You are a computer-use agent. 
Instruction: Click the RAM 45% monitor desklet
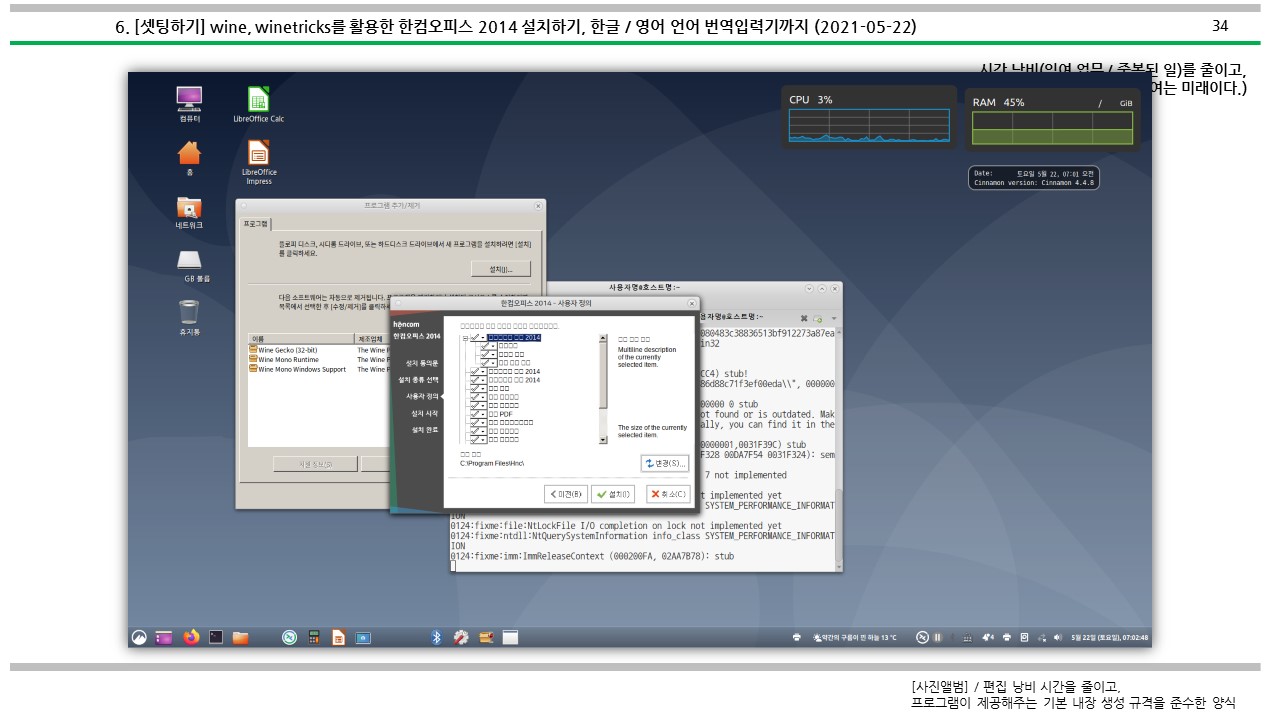[x=1053, y=119]
